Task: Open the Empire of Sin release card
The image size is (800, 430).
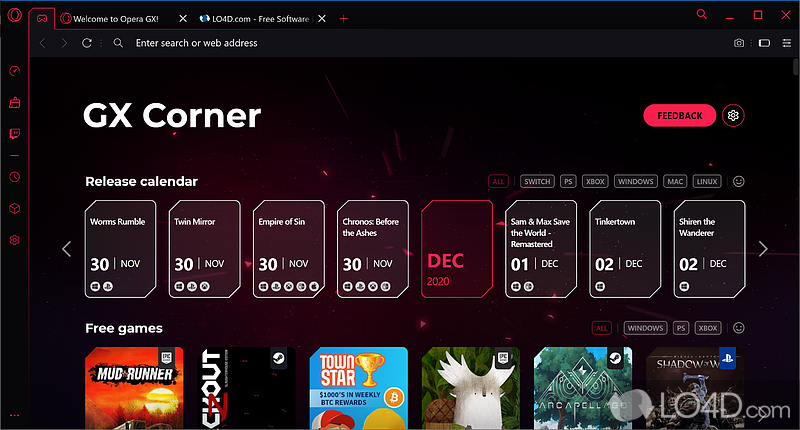Action: point(289,249)
